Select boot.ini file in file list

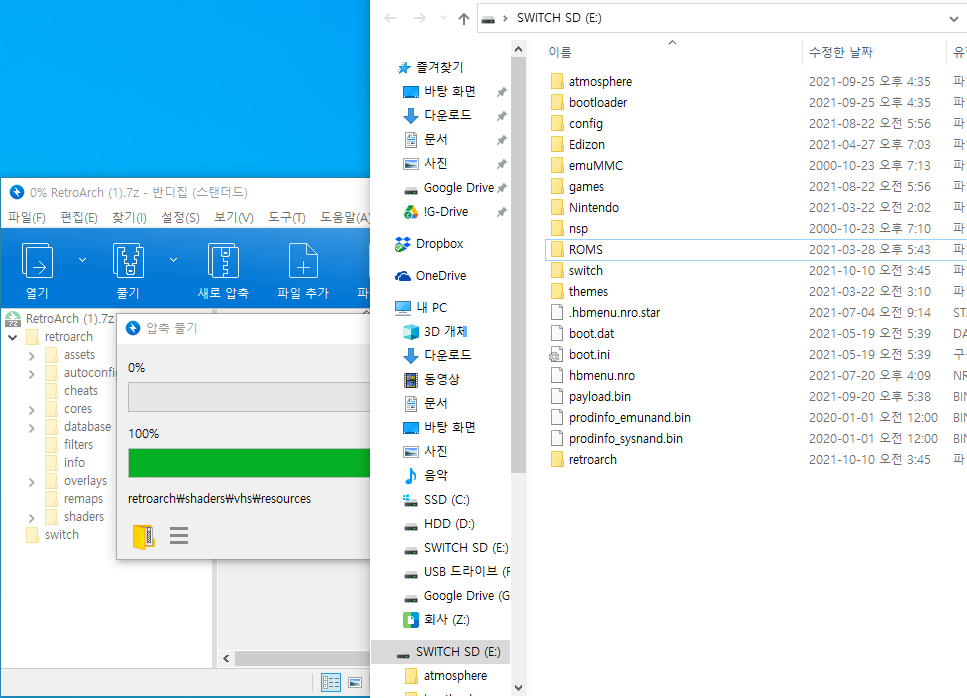click(580, 355)
